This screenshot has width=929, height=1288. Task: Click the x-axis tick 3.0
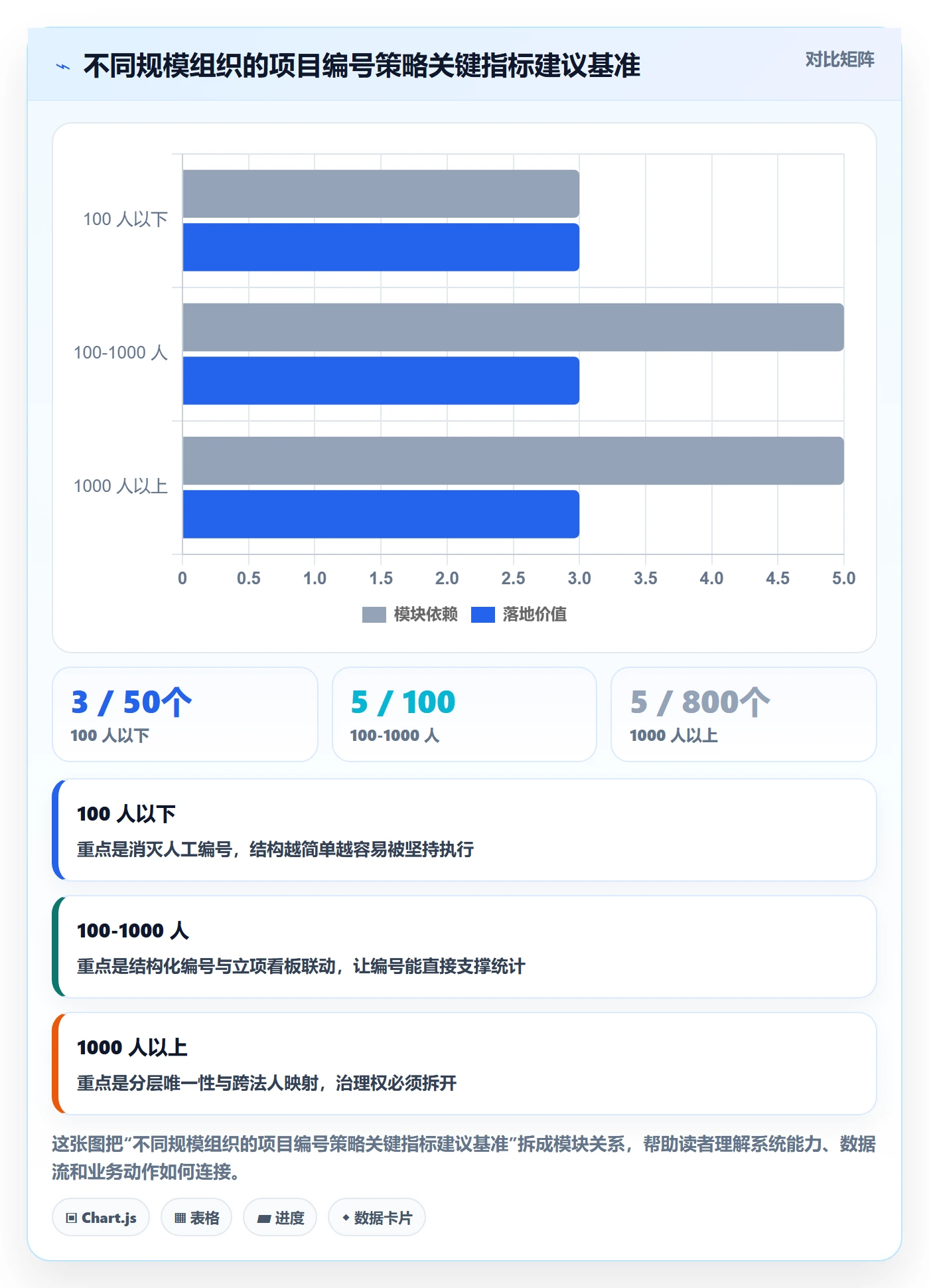pos(579,578)
